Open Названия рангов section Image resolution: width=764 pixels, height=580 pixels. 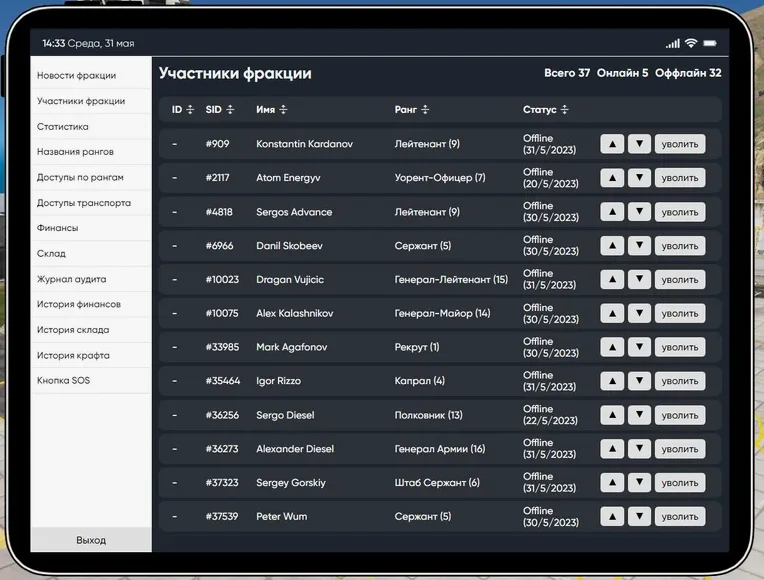tap(91, 152)
